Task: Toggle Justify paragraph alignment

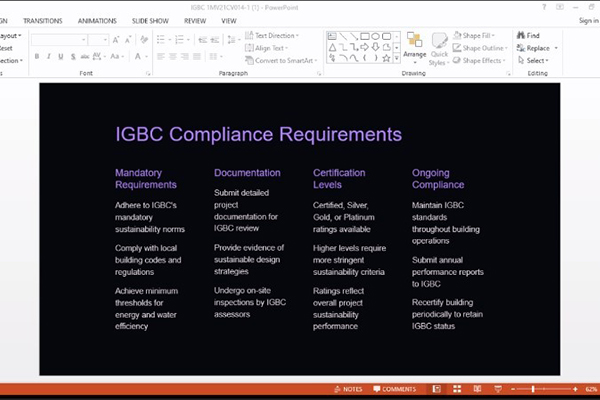Action: (197, 57)
